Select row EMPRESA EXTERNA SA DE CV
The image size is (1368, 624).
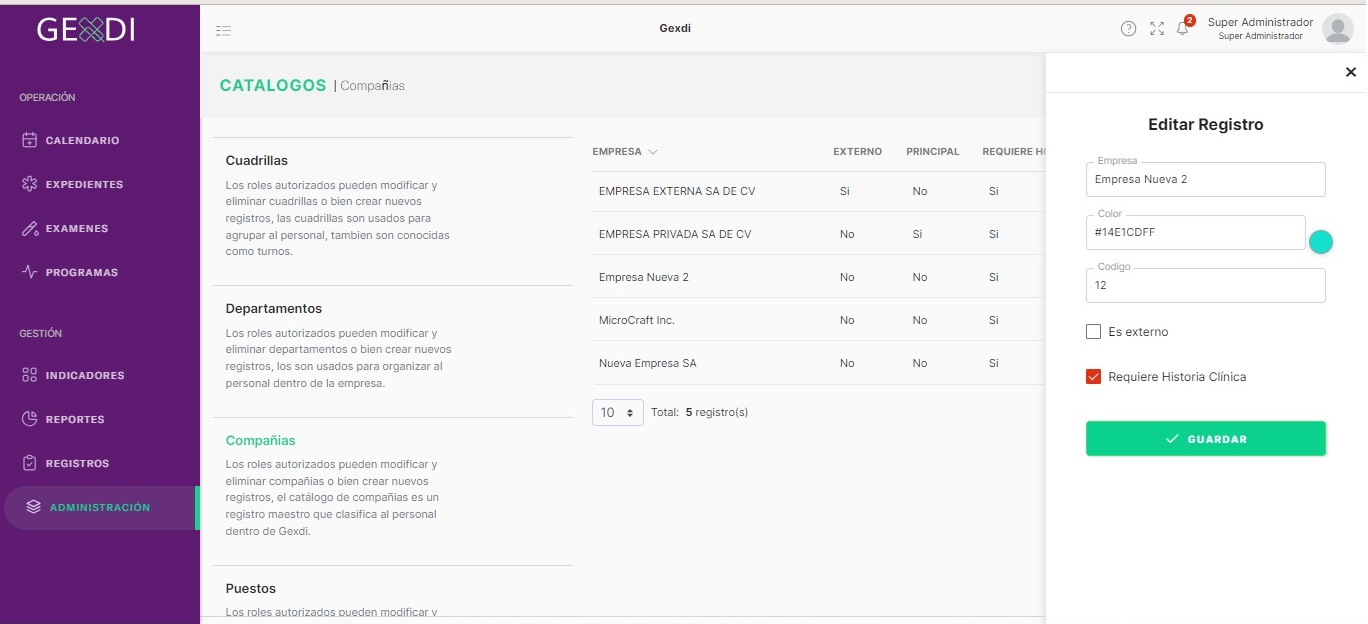tap(818, 191)
